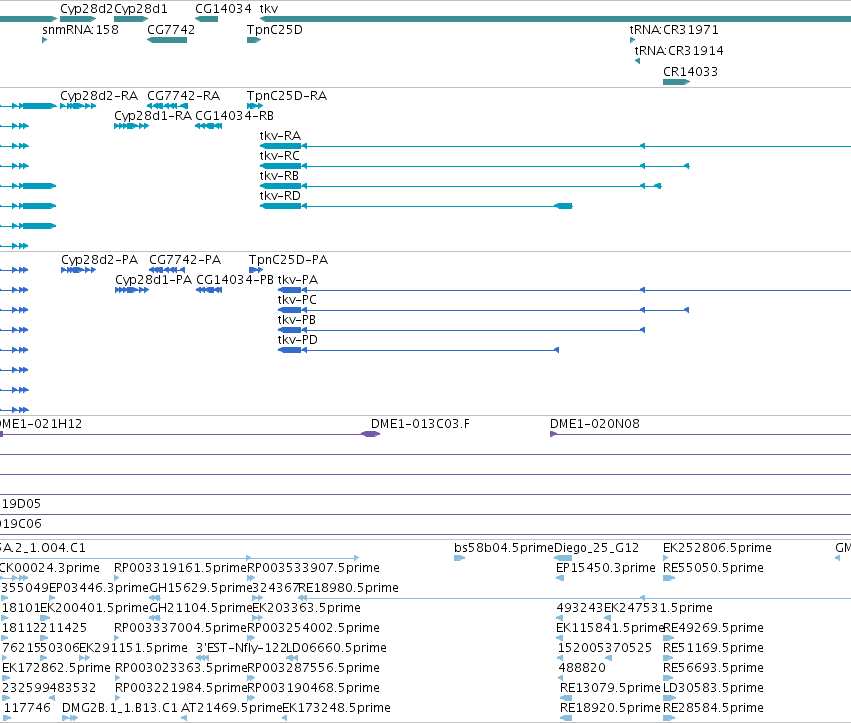Viewport: 851px width, 723px height.
Task: Click the GH15629.5prime EST label
Action: pos(201,588)
